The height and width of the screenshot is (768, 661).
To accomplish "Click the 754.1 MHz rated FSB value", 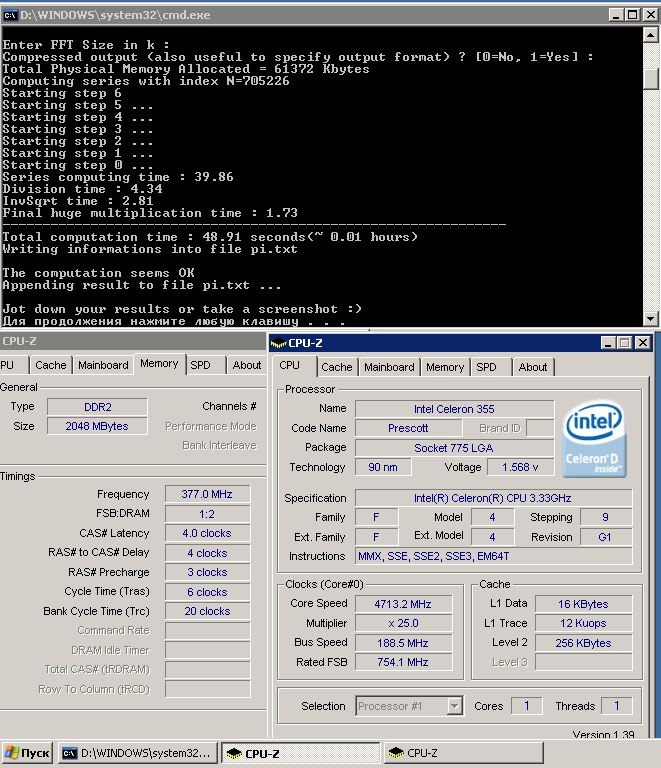I will click(403, 662).
